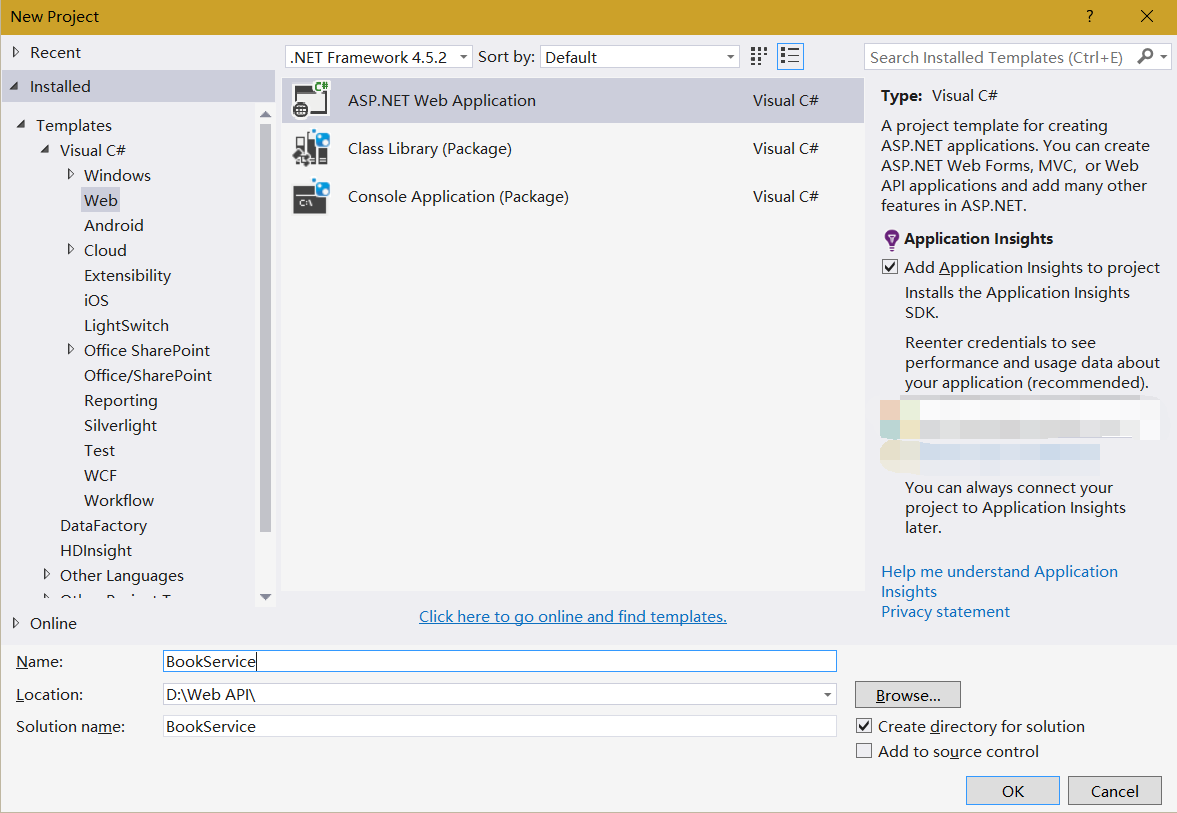Select the LightSwitch category
Screen dimensions: 1177x813
click(x=126, y=326)
